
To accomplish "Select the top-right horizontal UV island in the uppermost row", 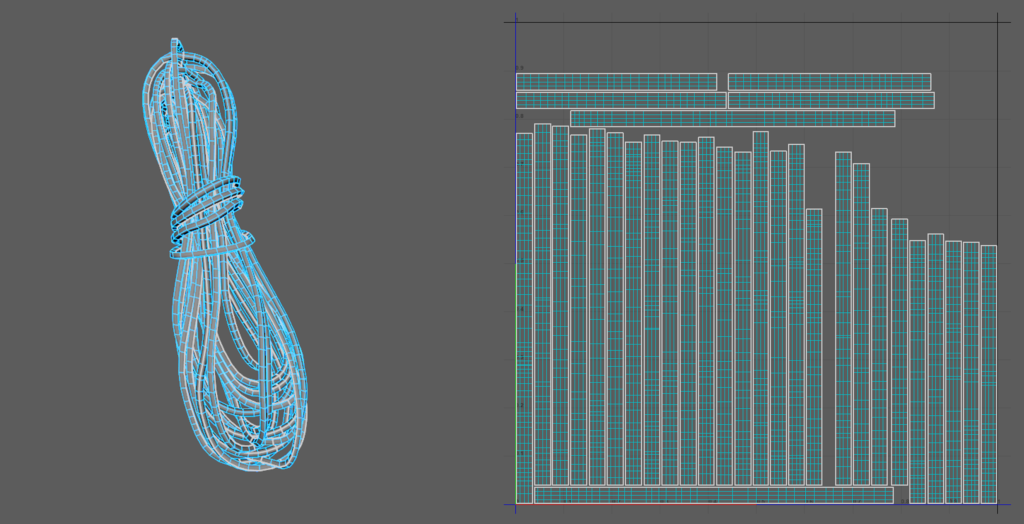I will 829,82.
